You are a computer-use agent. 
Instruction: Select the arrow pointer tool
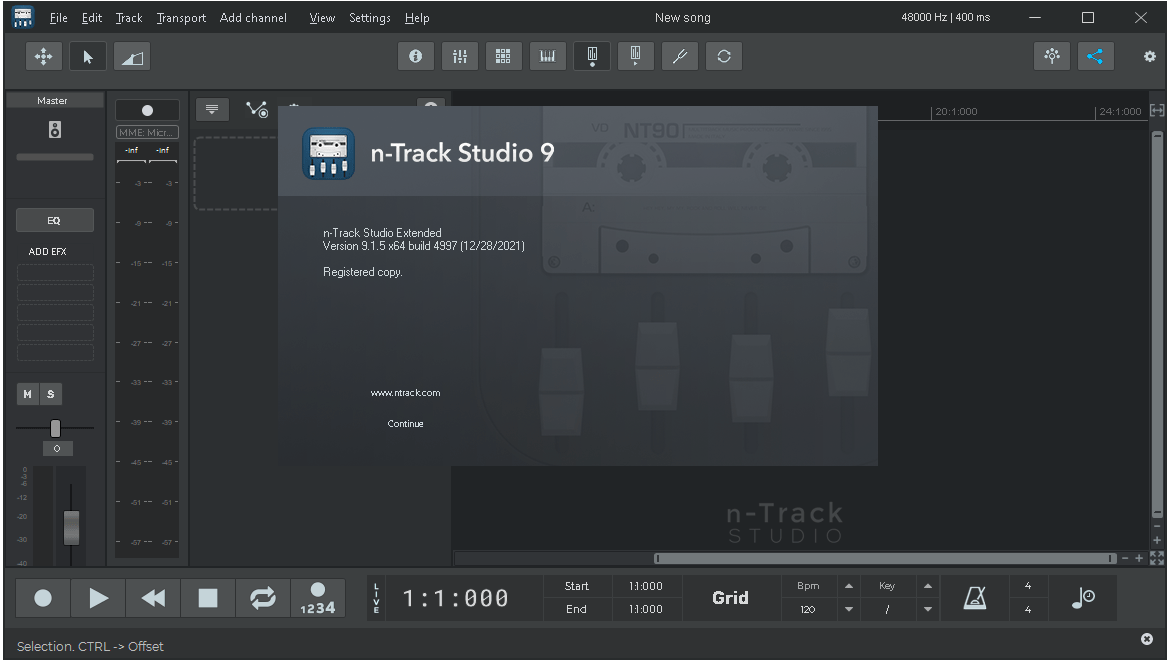[x=88, y=57]
